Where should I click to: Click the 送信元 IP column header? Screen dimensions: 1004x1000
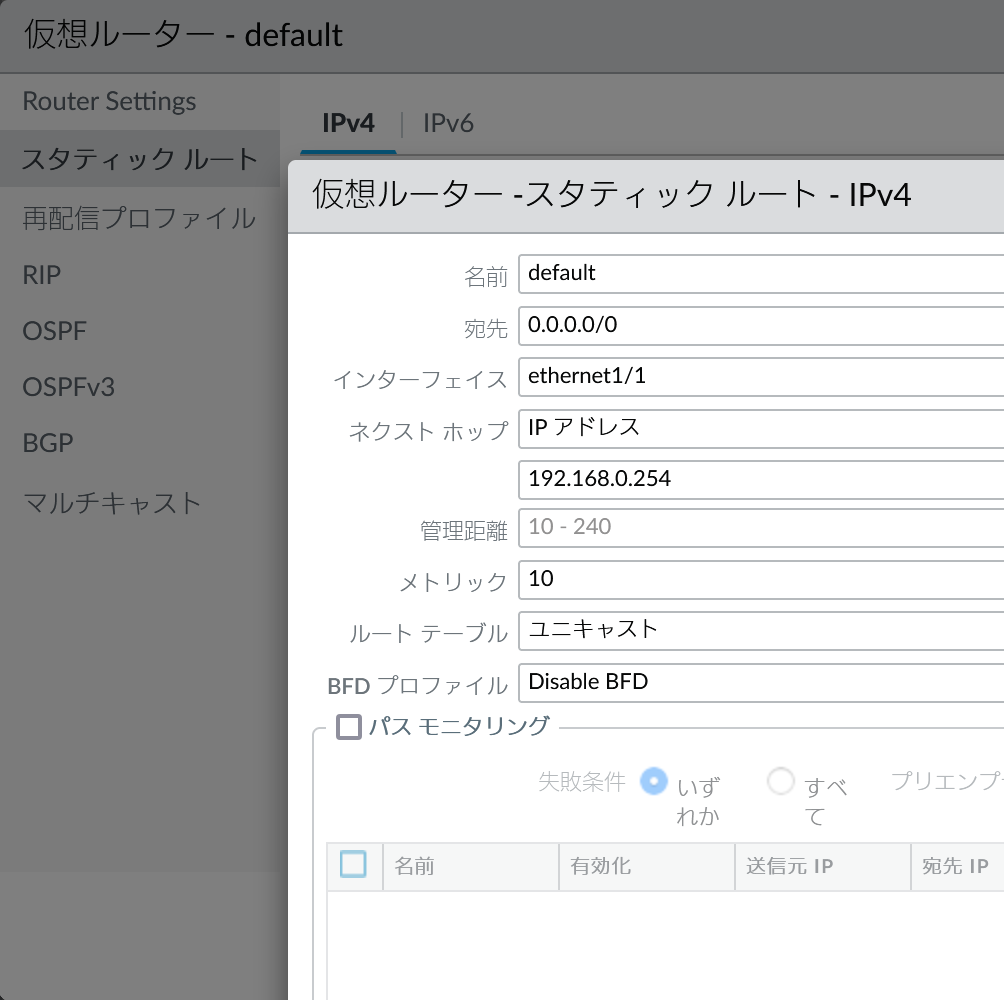[823, 867]
